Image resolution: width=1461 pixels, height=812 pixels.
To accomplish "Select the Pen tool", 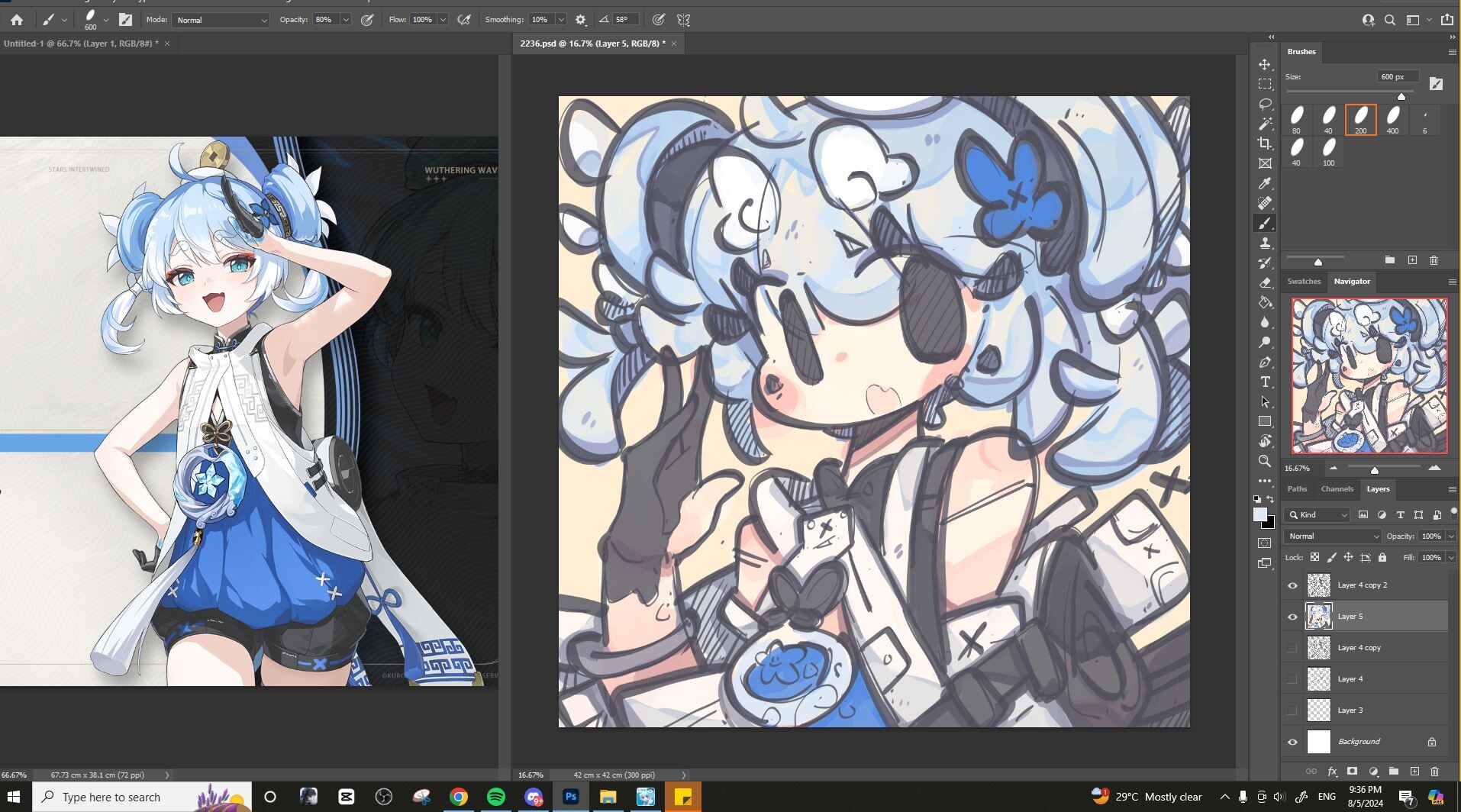I will tap(1265, 362).
